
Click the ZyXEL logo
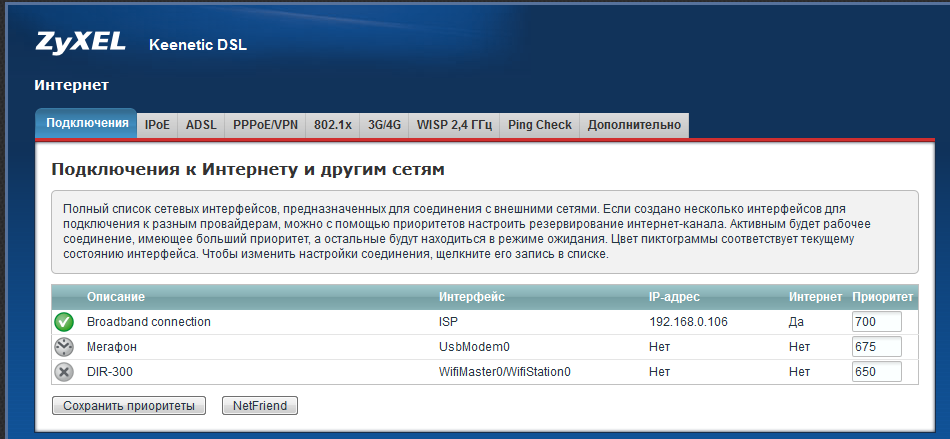81,43
